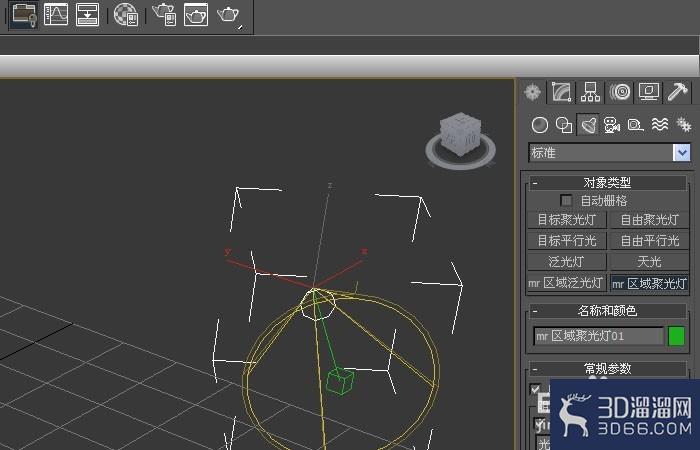Collapse the 名称和颜色 rollout header
Viewport: 700px width, 450px height.
[608, 311]
